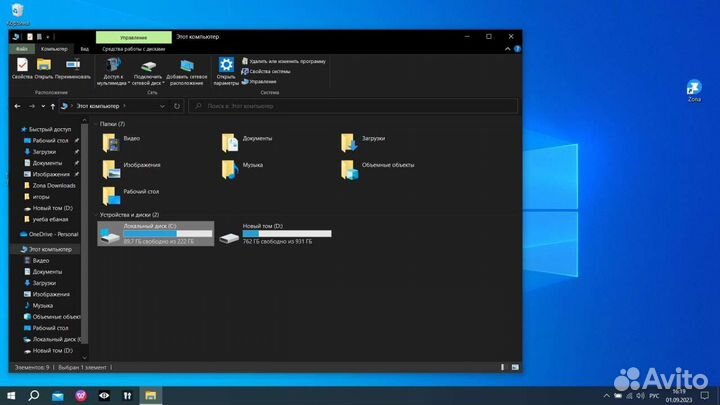
Task: Click the address bar path Этот компьютер
Action: click(98, 106)
